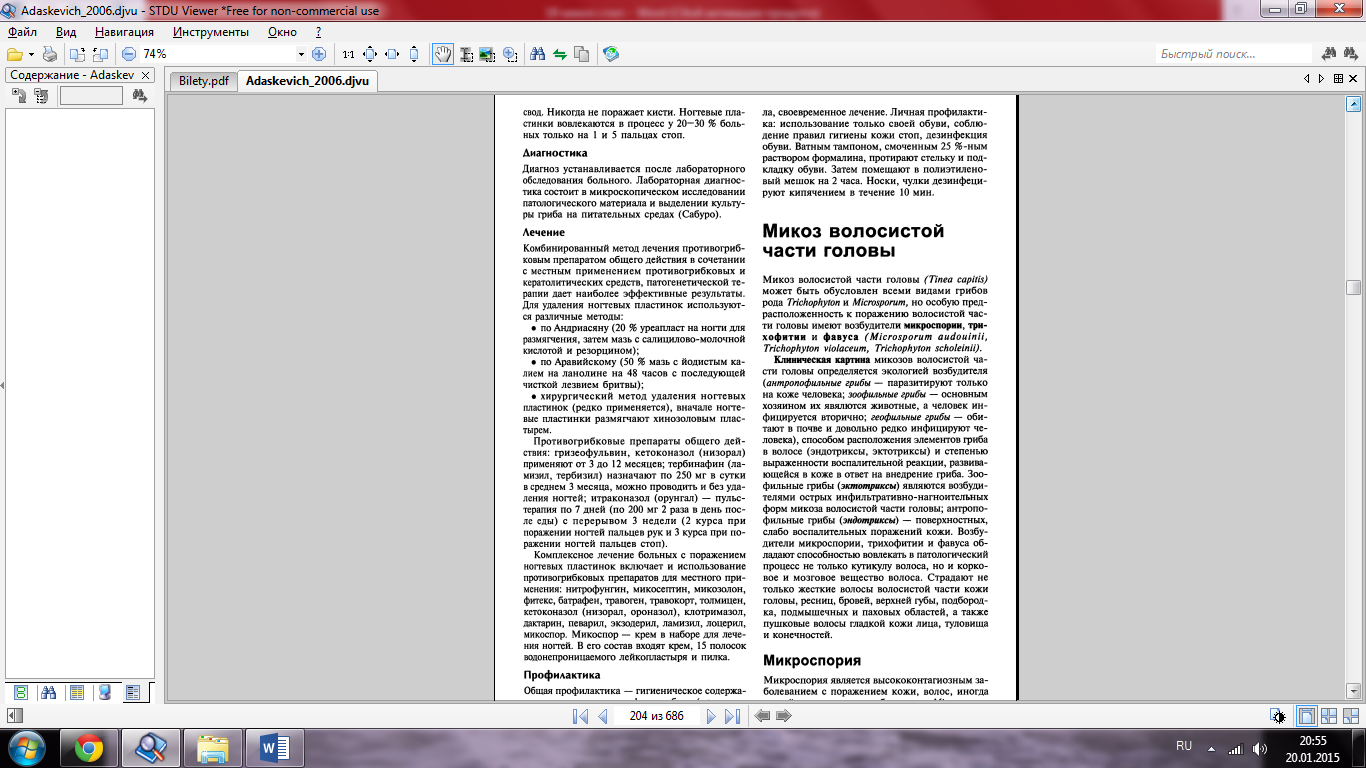This screenshot has width=1366, height=768.
Task: Click the green swap arrows icon
Action: 559,54
